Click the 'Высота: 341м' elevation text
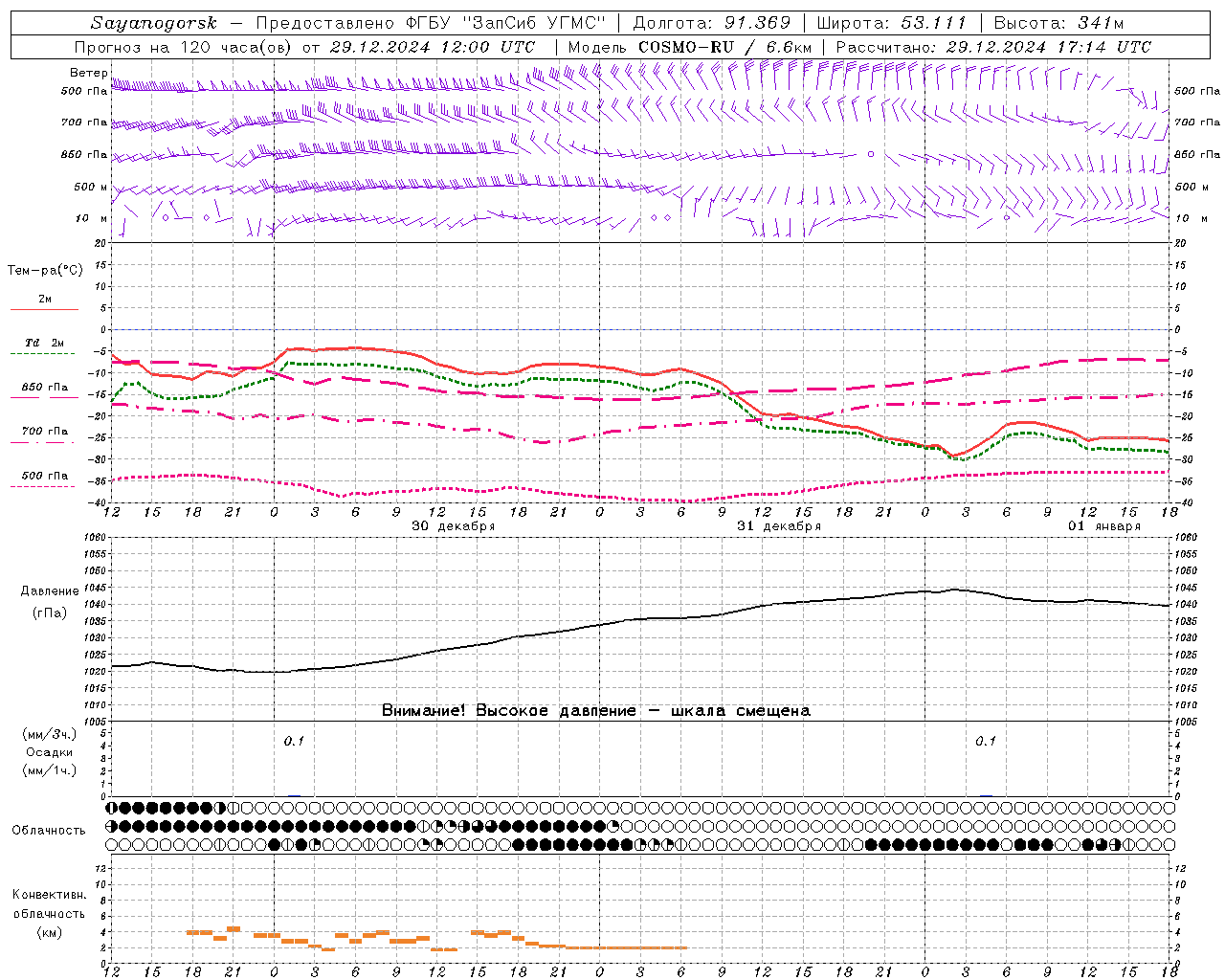 point(1058,23)
